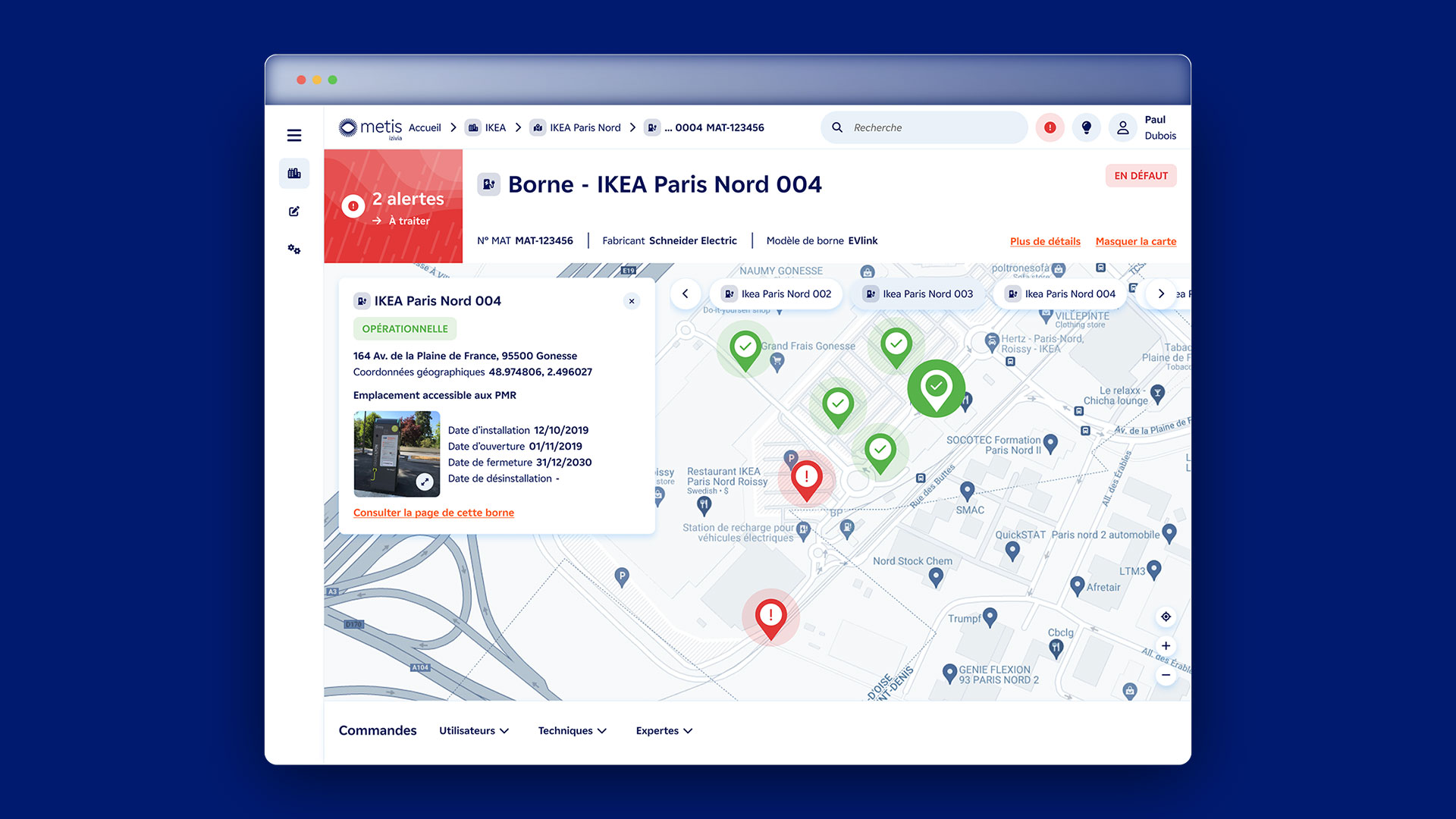Expand the charging station photo thumbnail

coord(425,482)
